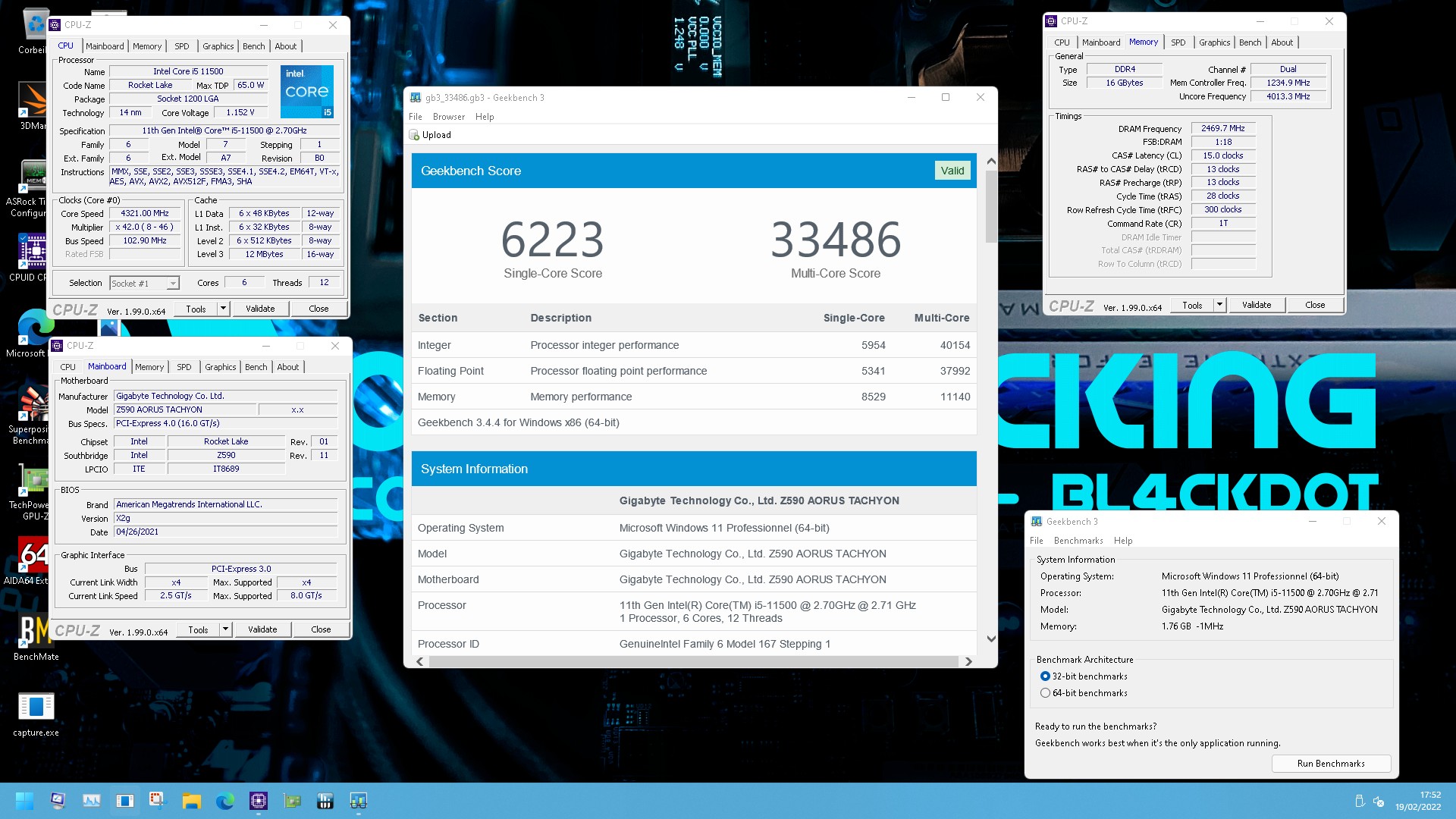
Task: Open Browser menu in Geekbench results window
Action: point(449,117)
